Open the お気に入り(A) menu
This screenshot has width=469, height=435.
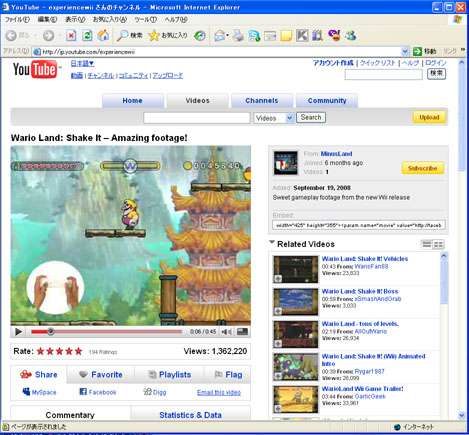coord(110,20)
